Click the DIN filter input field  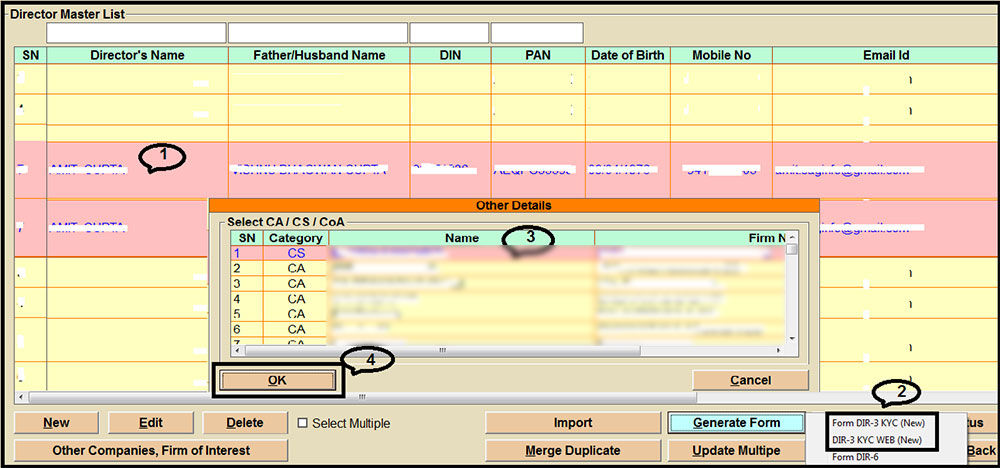coord(449,33)
